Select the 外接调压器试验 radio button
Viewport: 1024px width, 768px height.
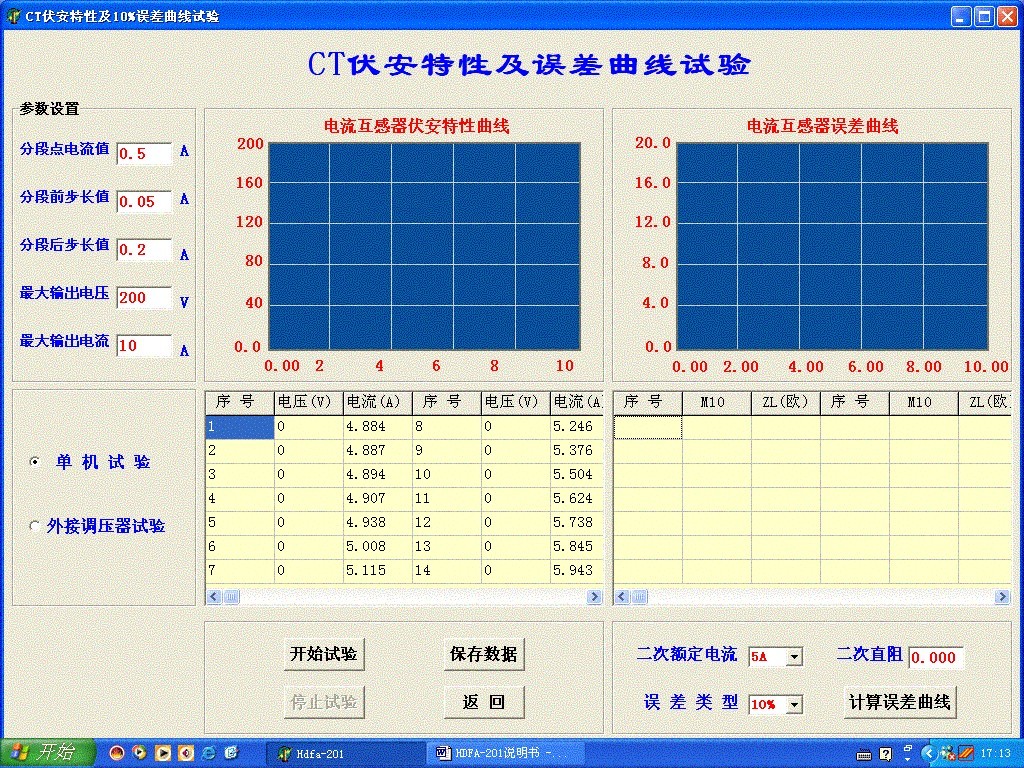[36, 524]
